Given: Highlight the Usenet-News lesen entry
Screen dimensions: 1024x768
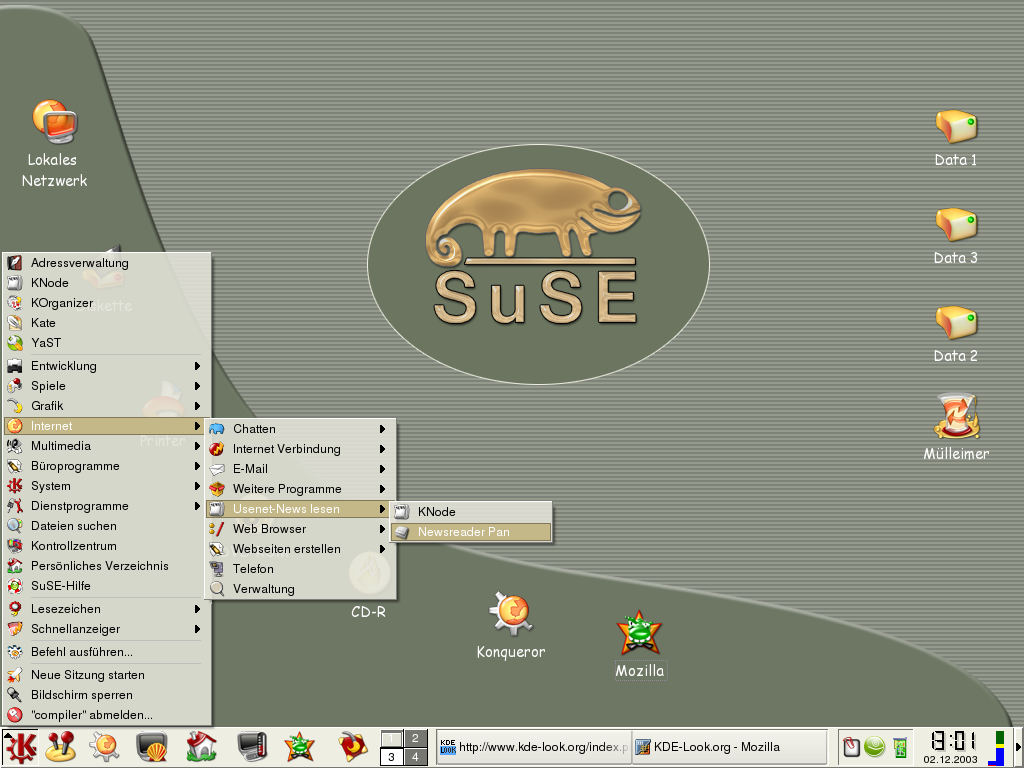Looking at the screenshot, I should coord(298,509).
